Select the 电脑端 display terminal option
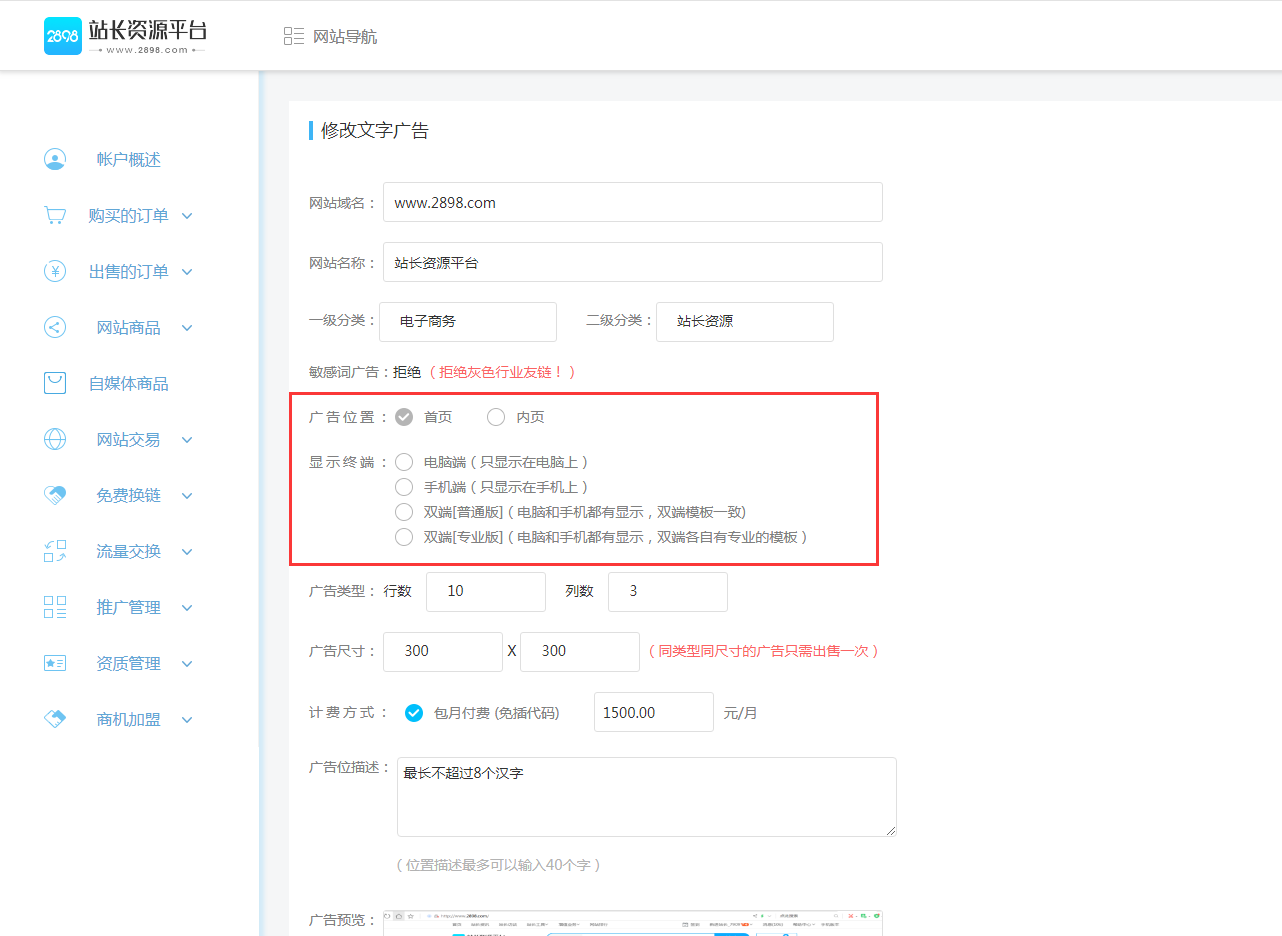 point(404,462)
